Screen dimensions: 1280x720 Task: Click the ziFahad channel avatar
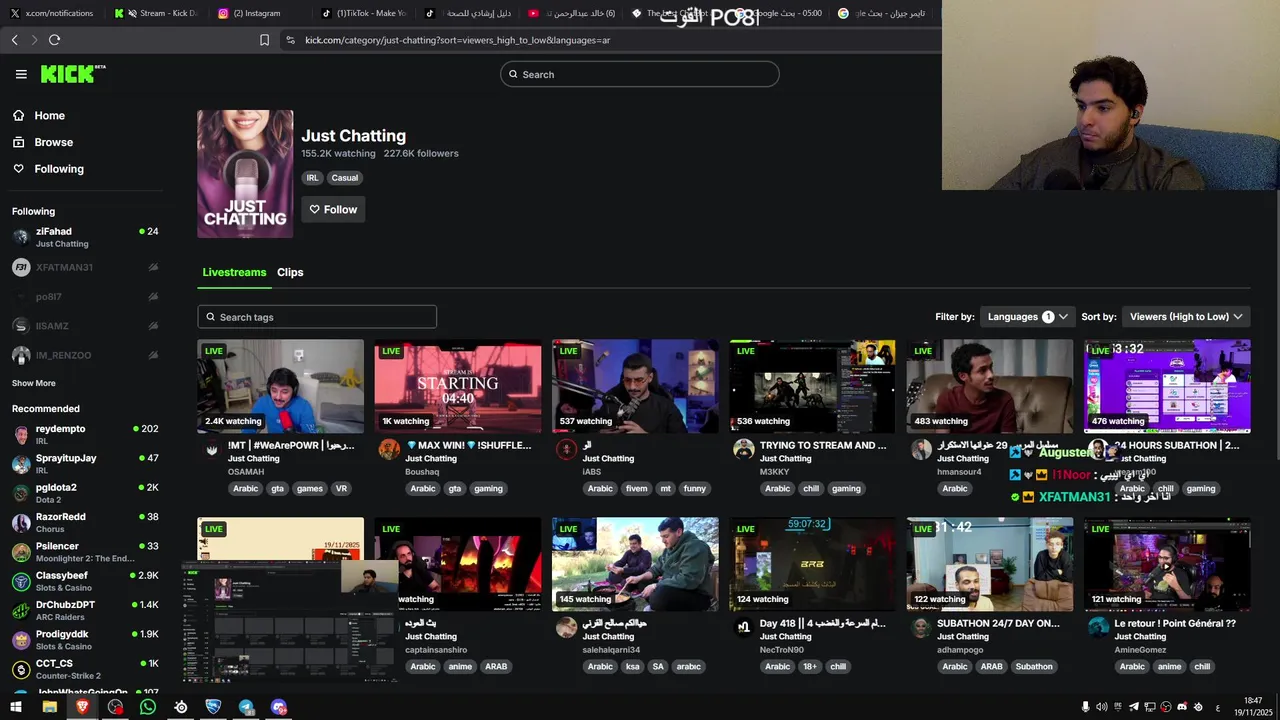coord(21,237)
